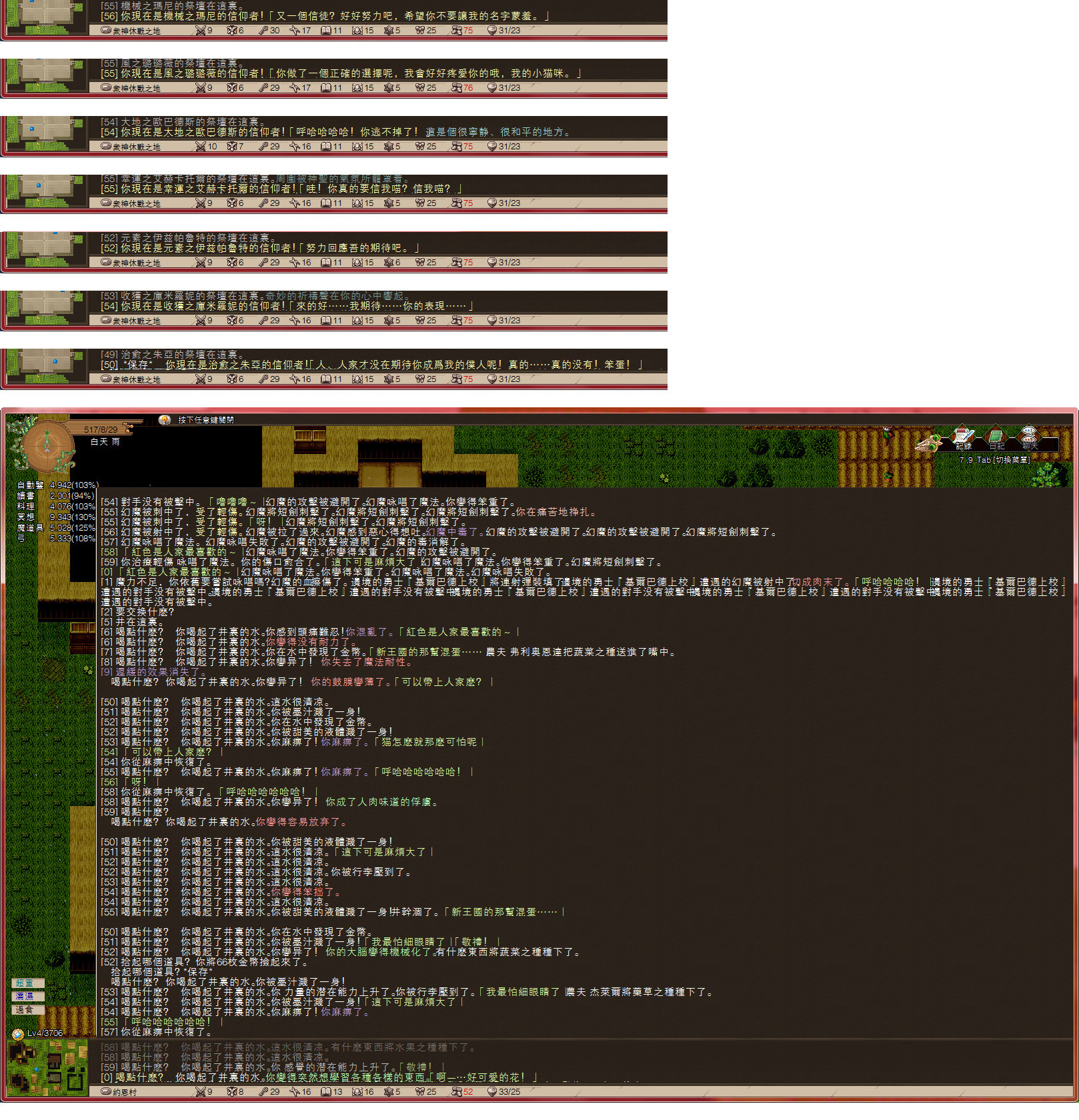Screen dimensions: 1079x1120
Task: Click perception icon showing 17 in 機械之瑪尼 strip
Action: tap(294, 30)
